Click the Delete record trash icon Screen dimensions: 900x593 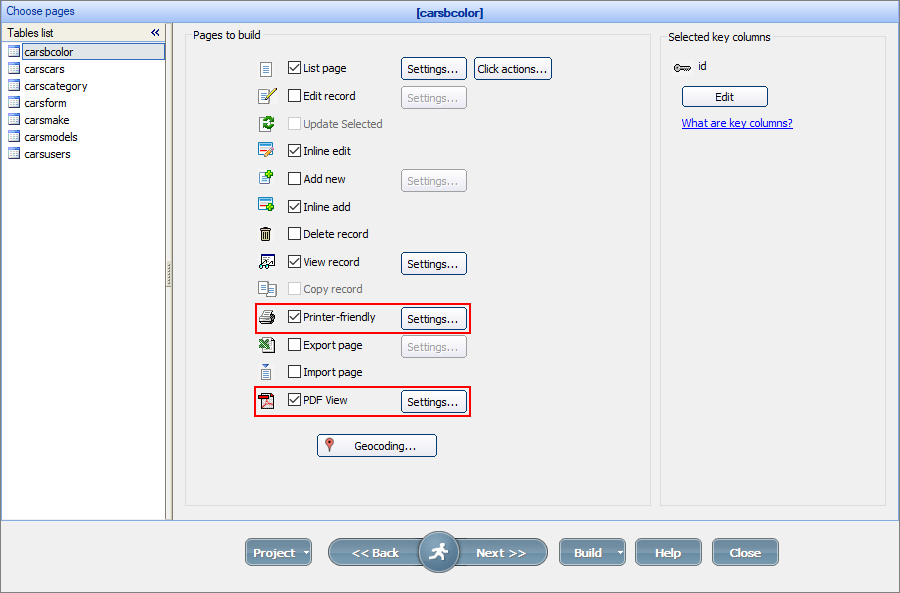[265, 233]
